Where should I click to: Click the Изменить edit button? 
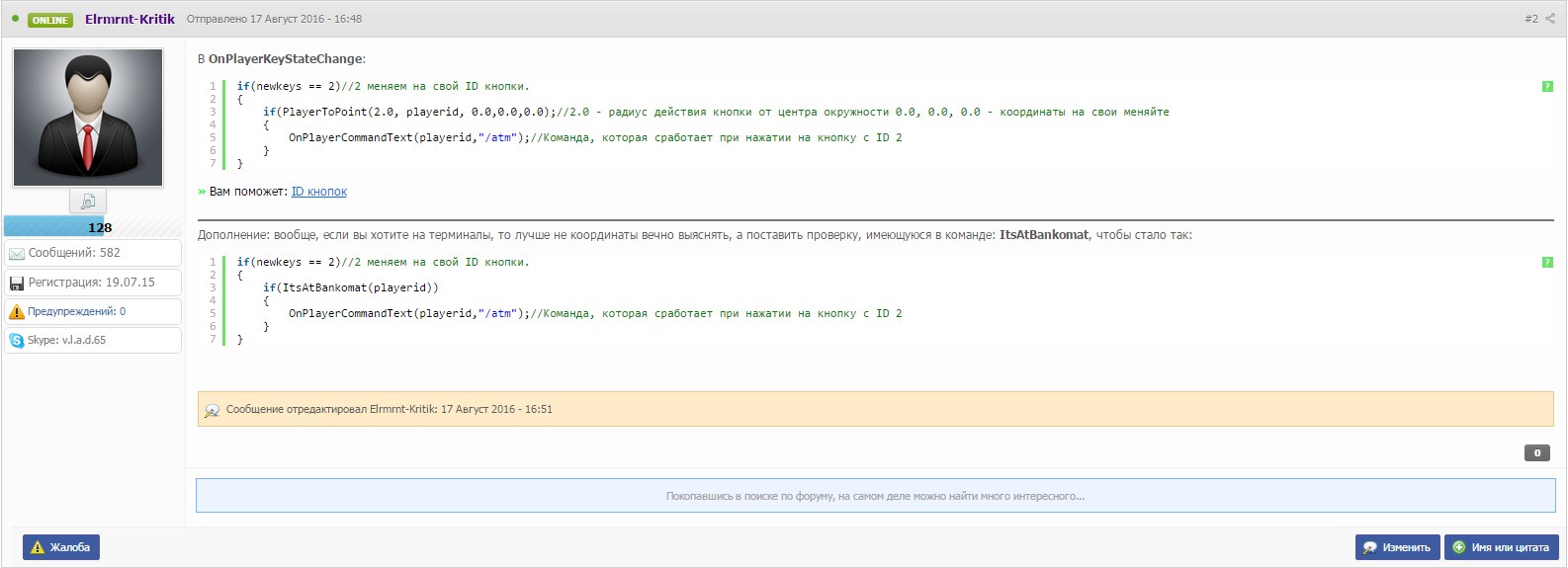(x=1397, y=547)
